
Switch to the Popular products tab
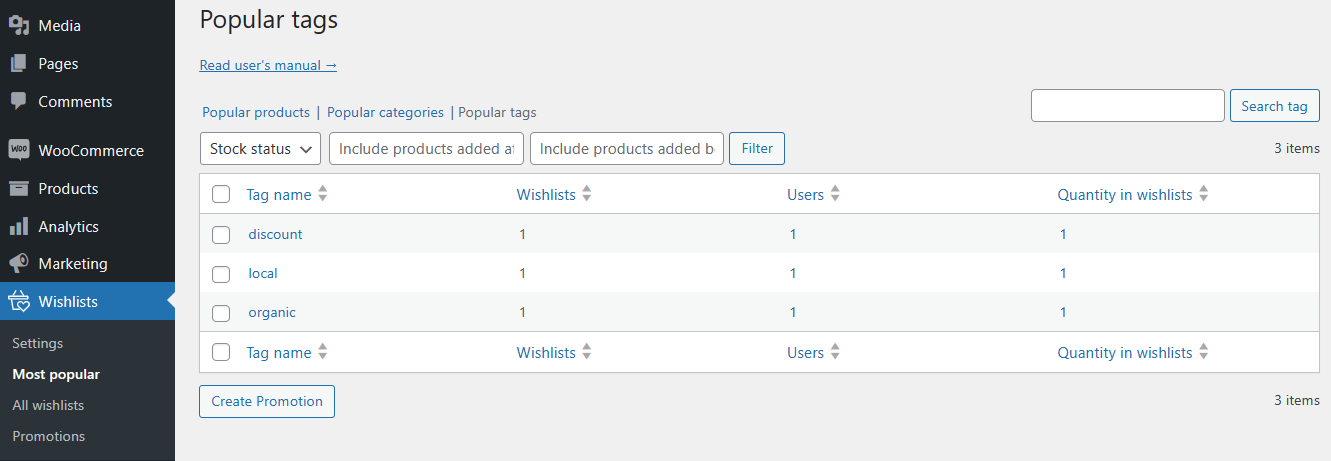pyautogui.click(x=256, y=113)
